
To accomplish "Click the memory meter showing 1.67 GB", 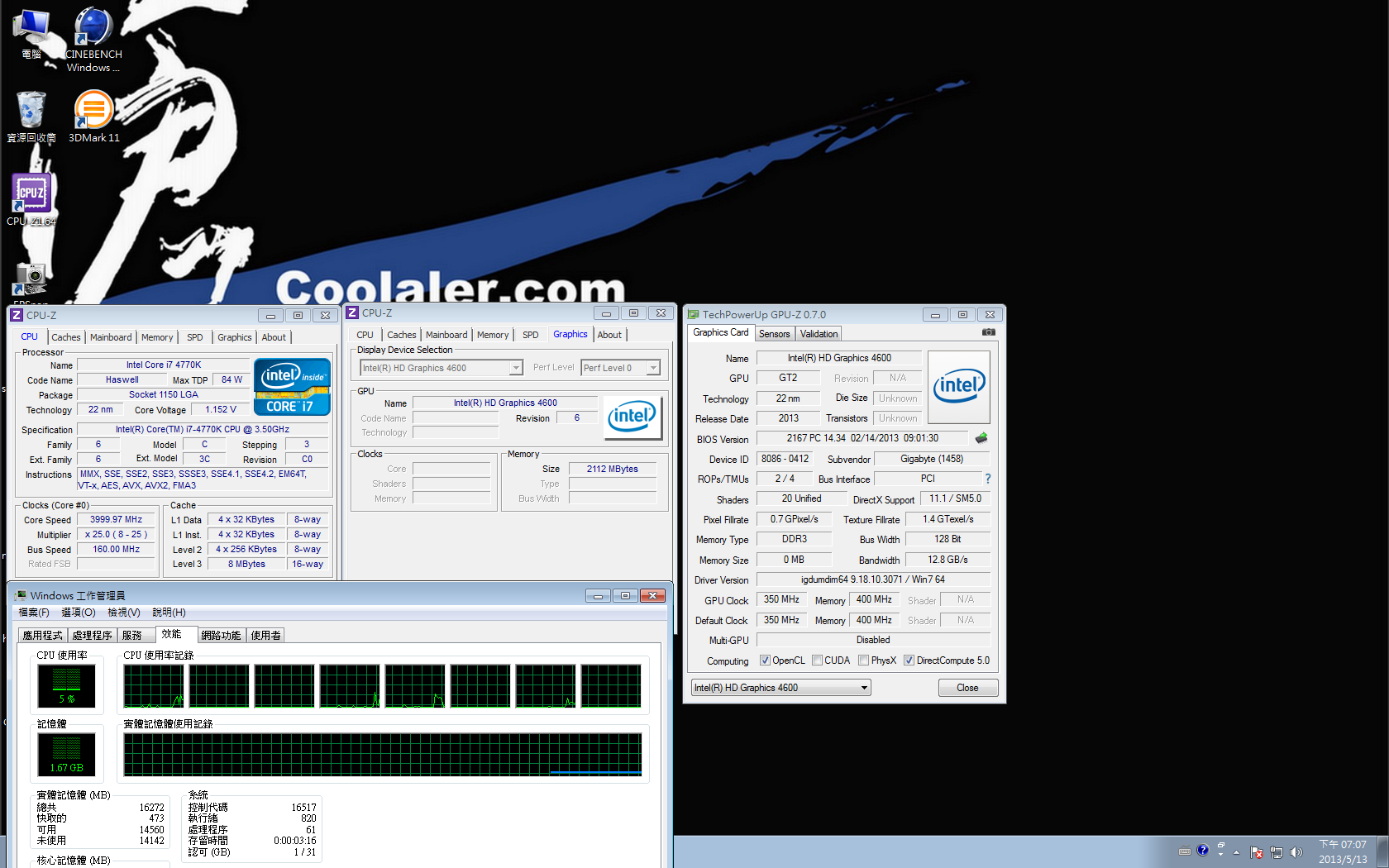I will click(67, 754).
